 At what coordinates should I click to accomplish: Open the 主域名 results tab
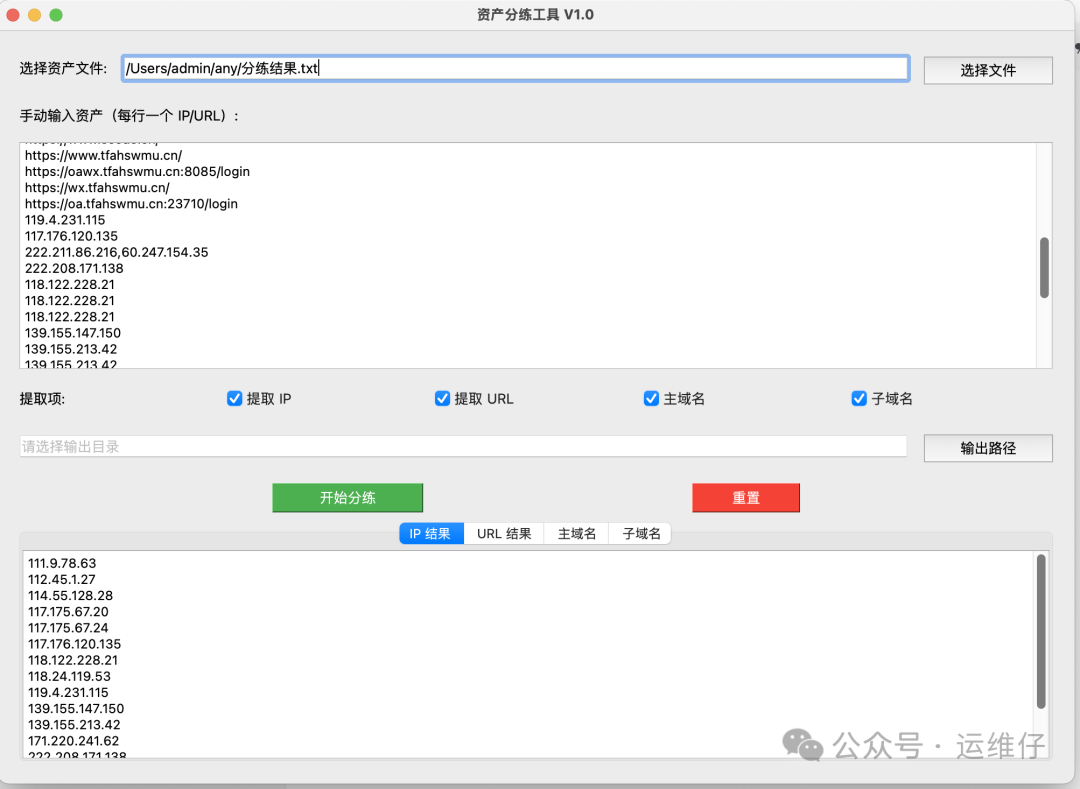[x=577, y=534]
